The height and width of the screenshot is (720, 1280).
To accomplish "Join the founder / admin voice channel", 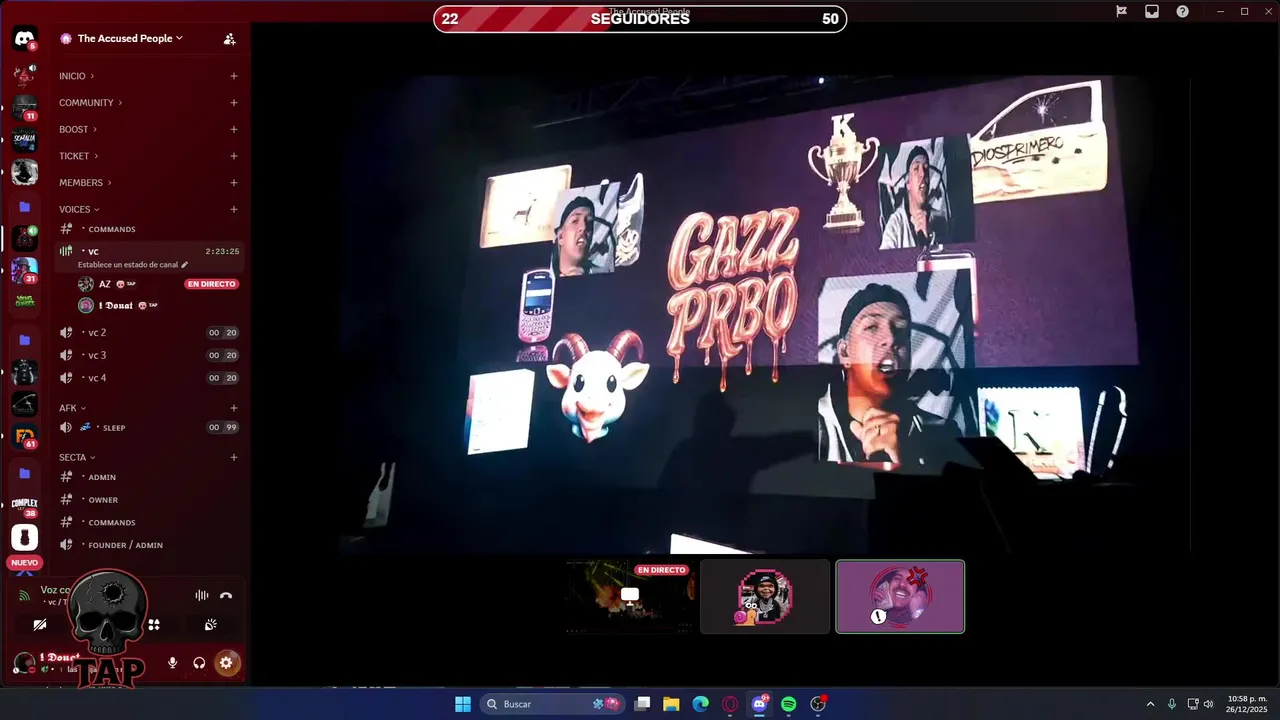I will click(149, 545).
